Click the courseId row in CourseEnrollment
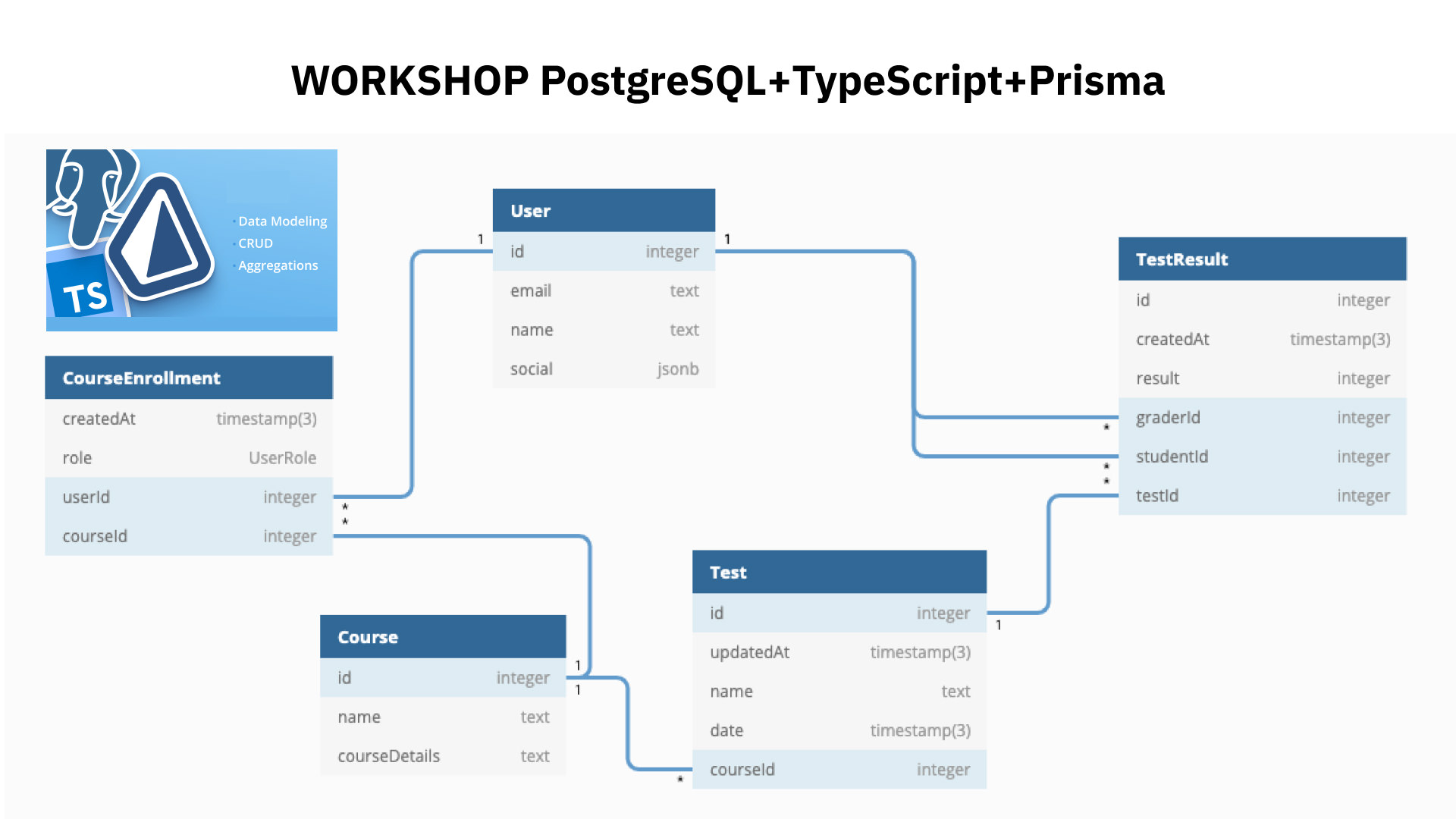Viewport: 1456px width, 819px height. click(x=189, y=536)
